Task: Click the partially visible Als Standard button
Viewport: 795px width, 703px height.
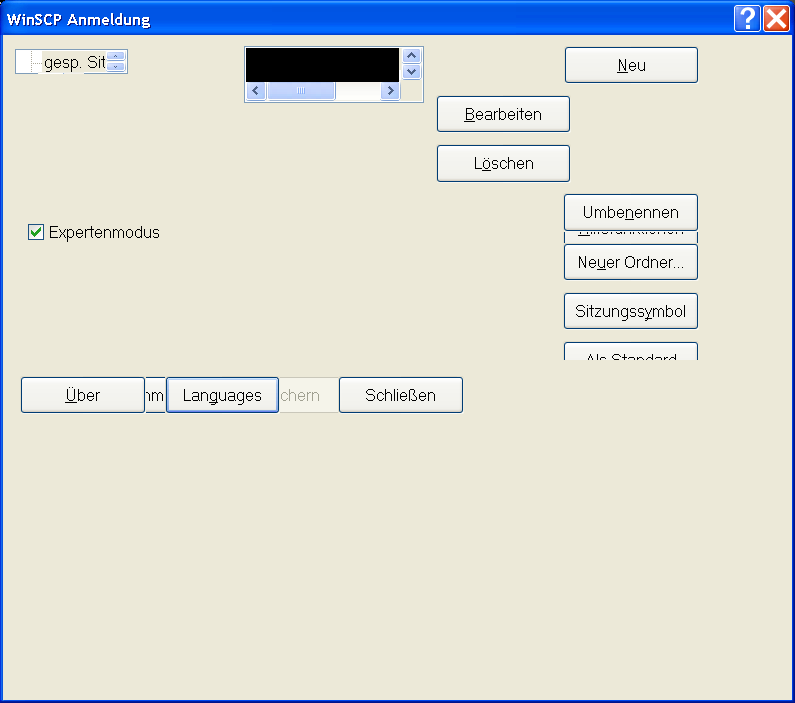Action: [631, 353]
